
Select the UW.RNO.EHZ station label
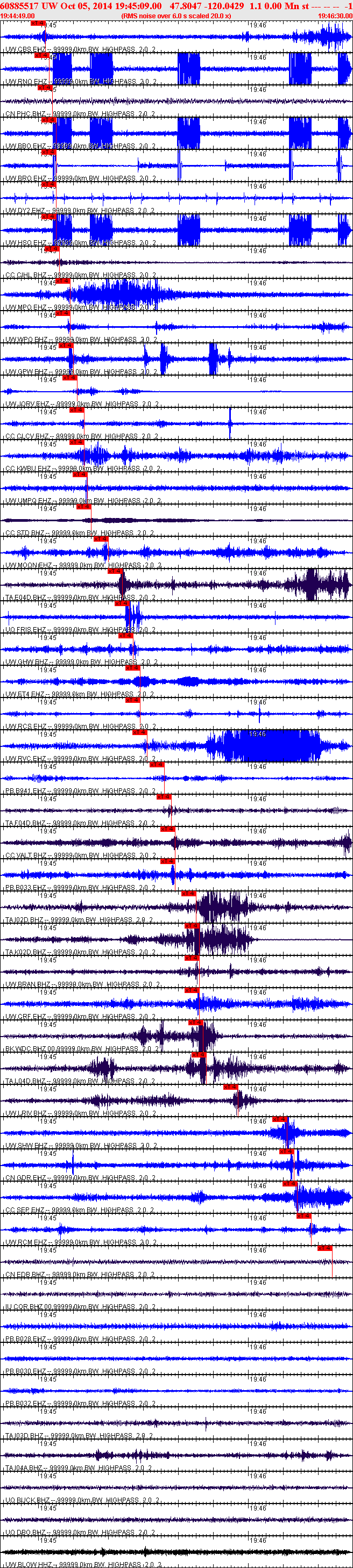coord(26,82)
